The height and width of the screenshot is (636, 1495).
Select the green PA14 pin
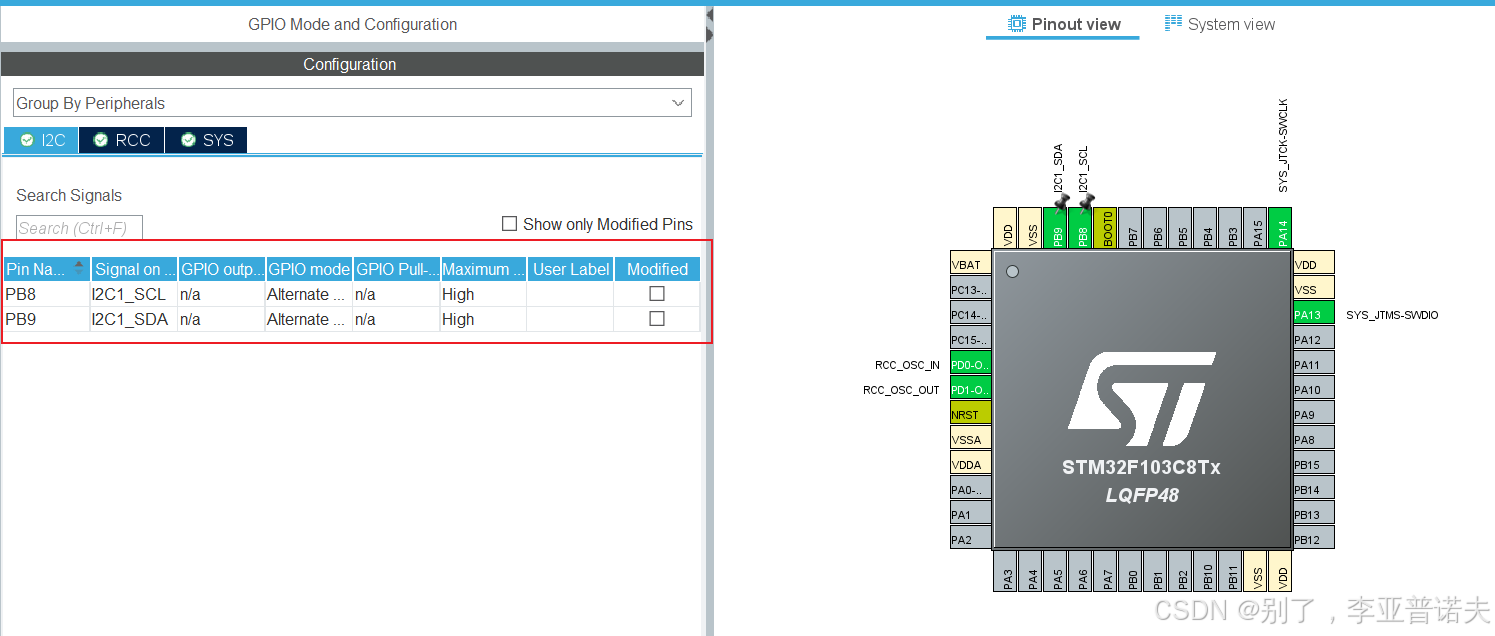(x=1280, y=228)
